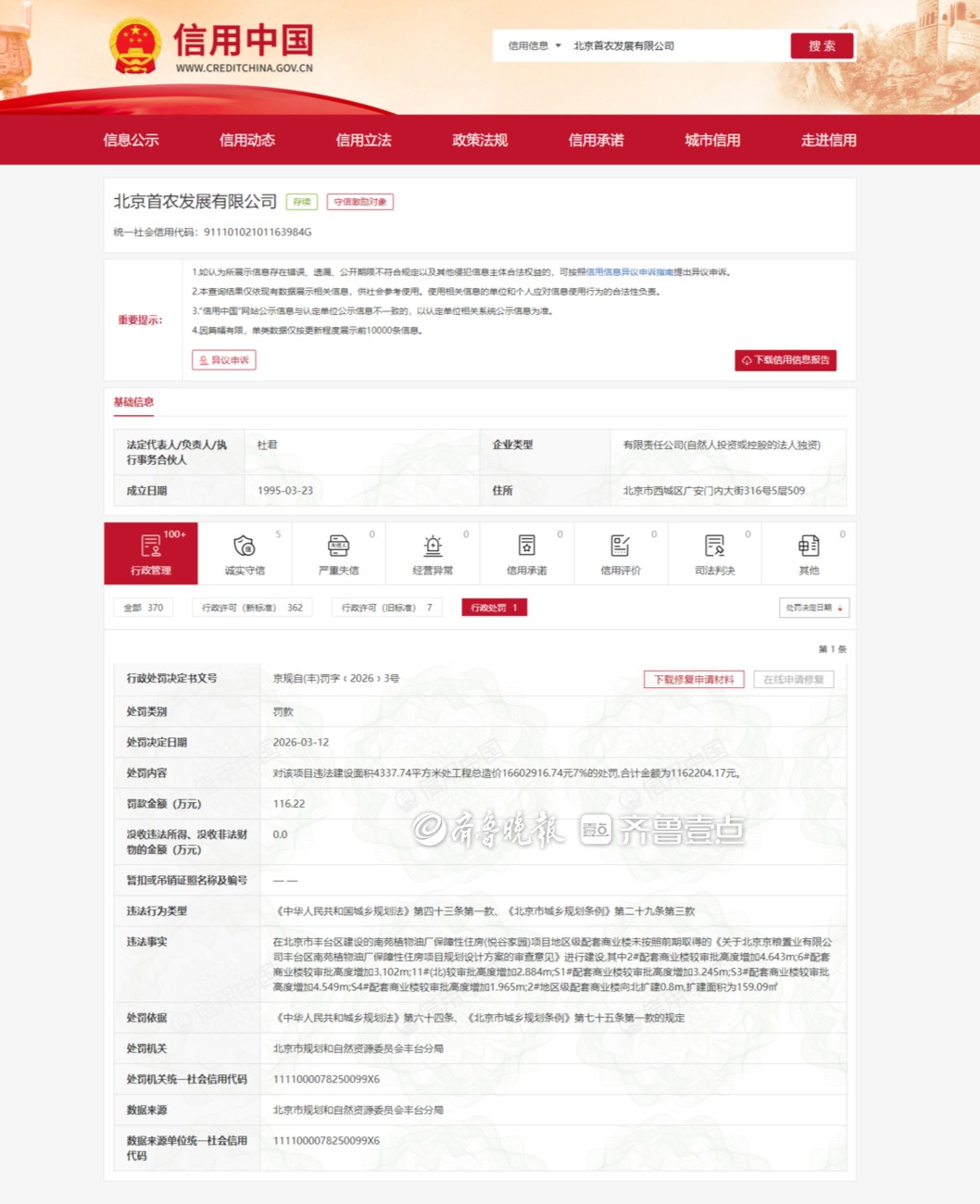Click 下载修复申请材料 button
Viewport: 980px width, 1204px height.
pyautogui.click(x=694, y=679)
